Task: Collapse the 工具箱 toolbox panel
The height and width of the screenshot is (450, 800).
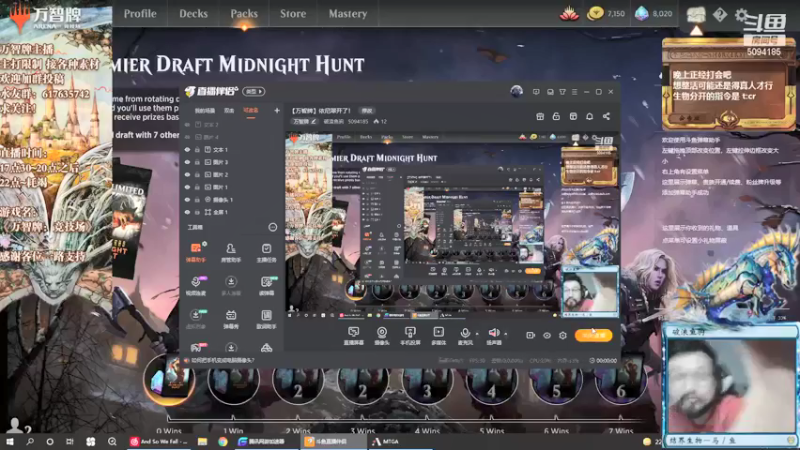Action: (272, 227)
